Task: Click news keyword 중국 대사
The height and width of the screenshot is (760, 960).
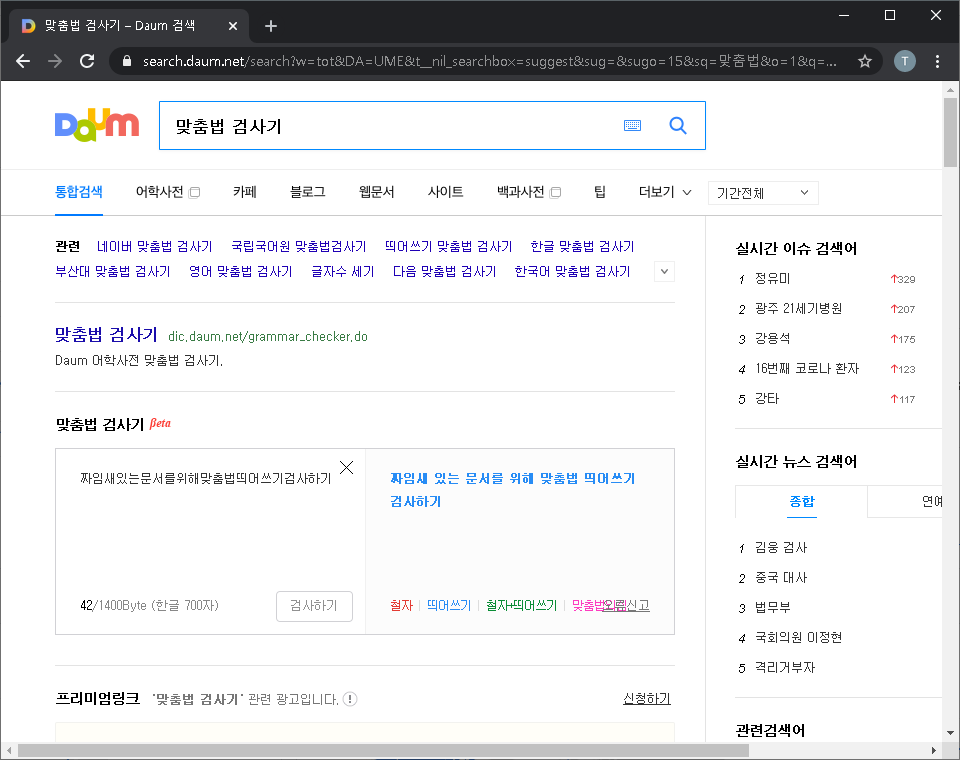Action: pyautogui.click(x=781, y=578)
